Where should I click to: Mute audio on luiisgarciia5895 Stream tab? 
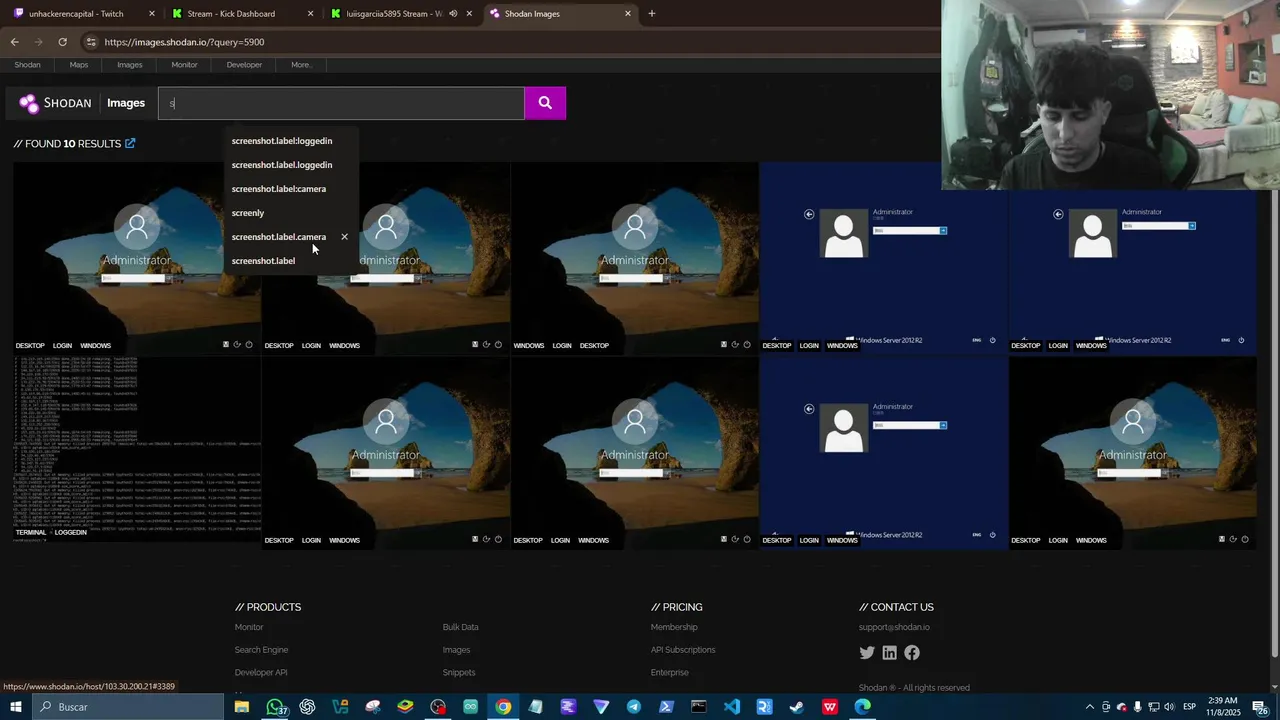click(453, 14)
